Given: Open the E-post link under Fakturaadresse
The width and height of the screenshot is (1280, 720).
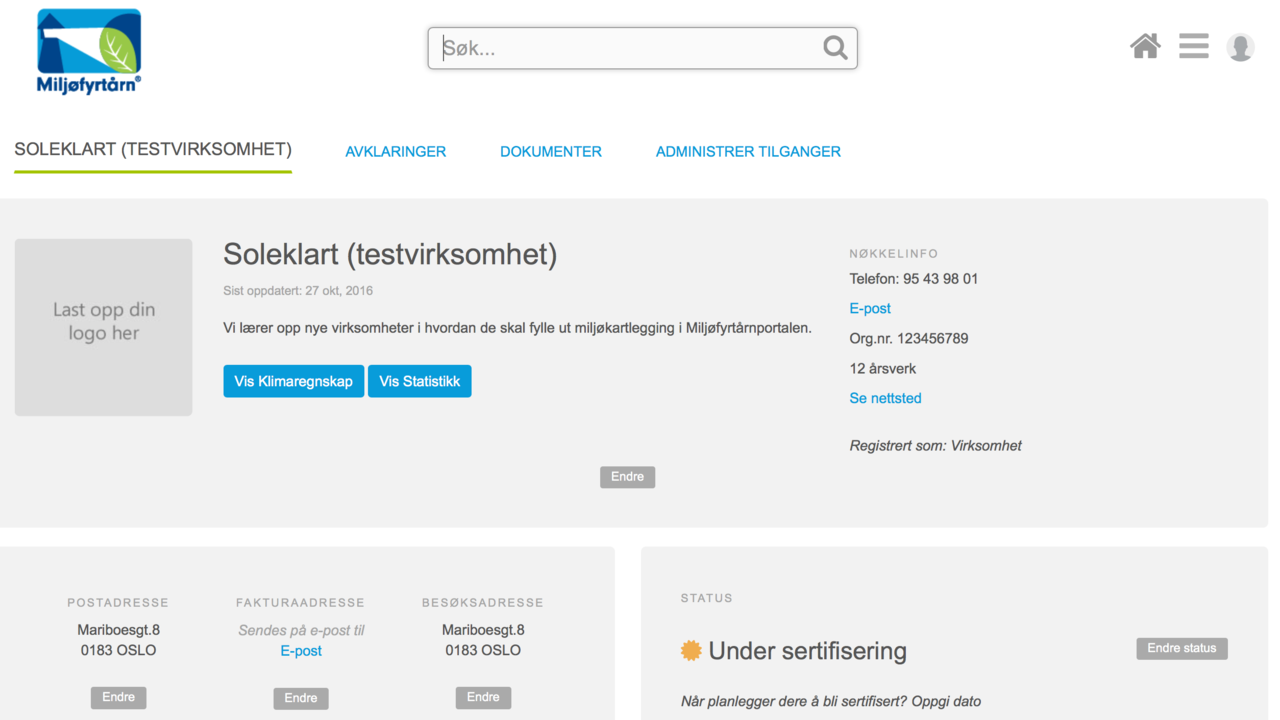Looking at the screenshot, I should click(x=301, y=651).
